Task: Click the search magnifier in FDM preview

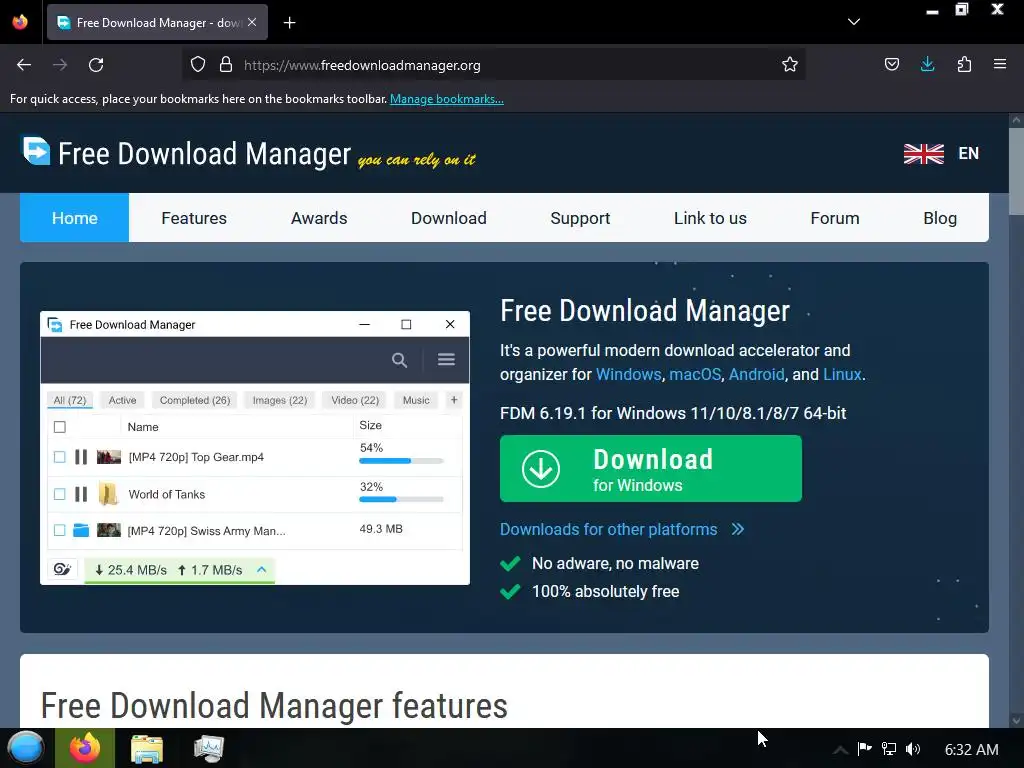Action: (400, 360)
